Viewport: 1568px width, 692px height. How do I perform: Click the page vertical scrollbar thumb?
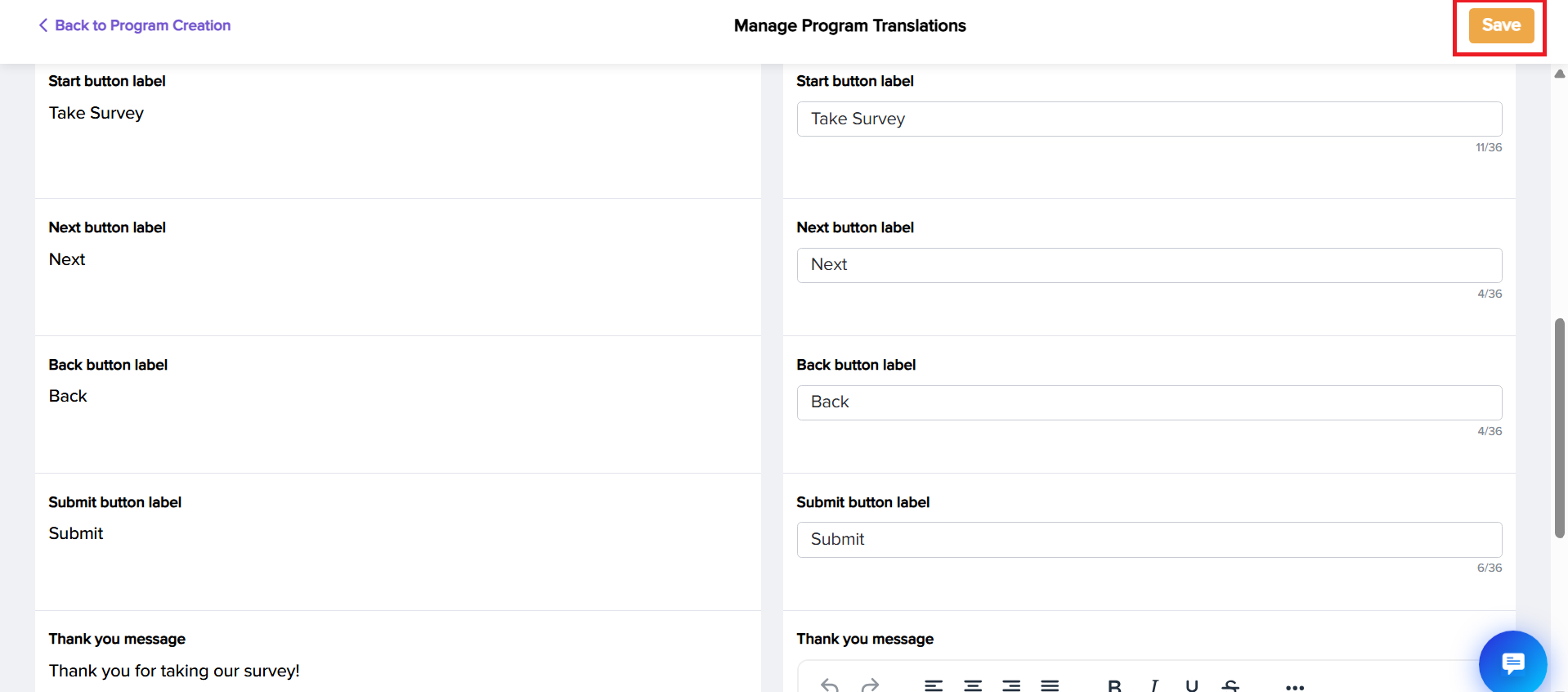(1559, 428)
